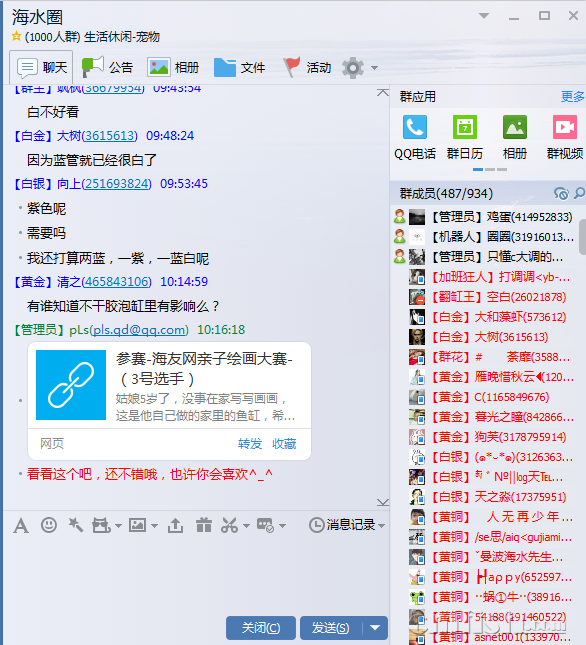Image resolution: width=586 pixels, height=645 pixels.
Task: Click 转发 on the shared link card
Action: point(250,443)
